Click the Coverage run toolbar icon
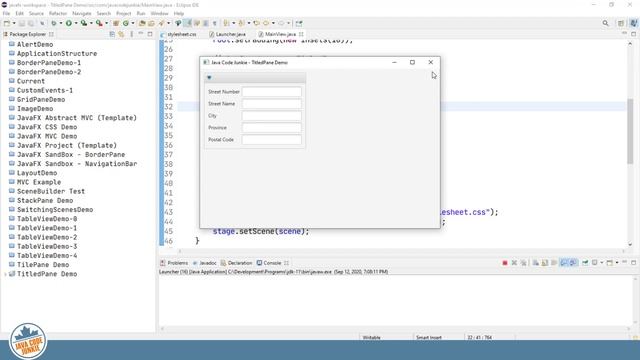640x360 pixels. [84, 23]
